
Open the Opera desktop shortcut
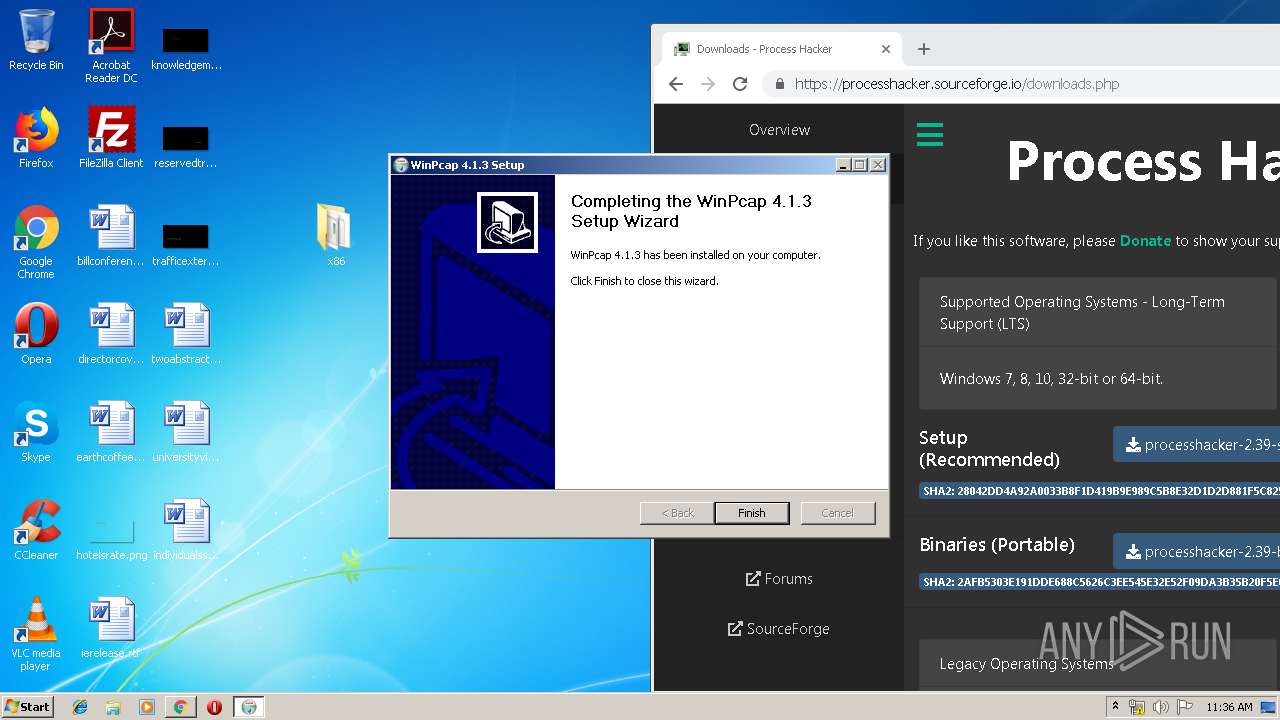coord(36,334)
